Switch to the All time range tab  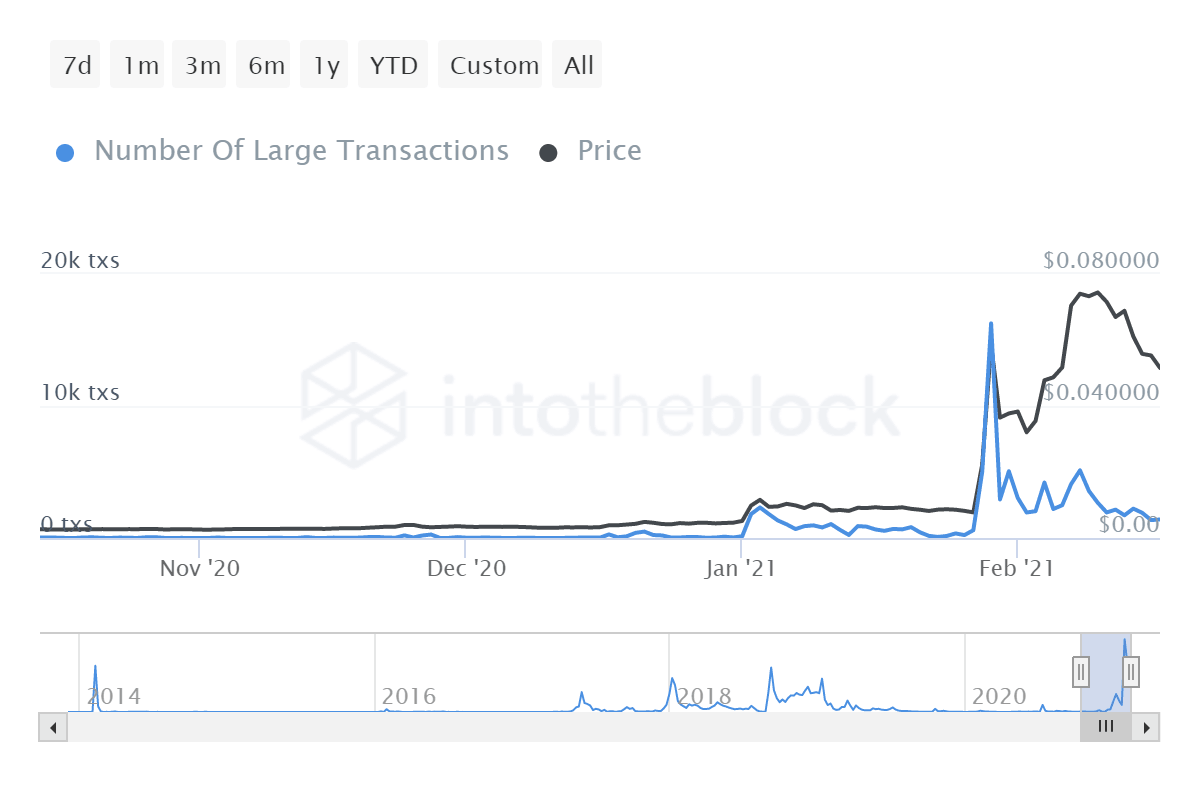pos(577,64)
